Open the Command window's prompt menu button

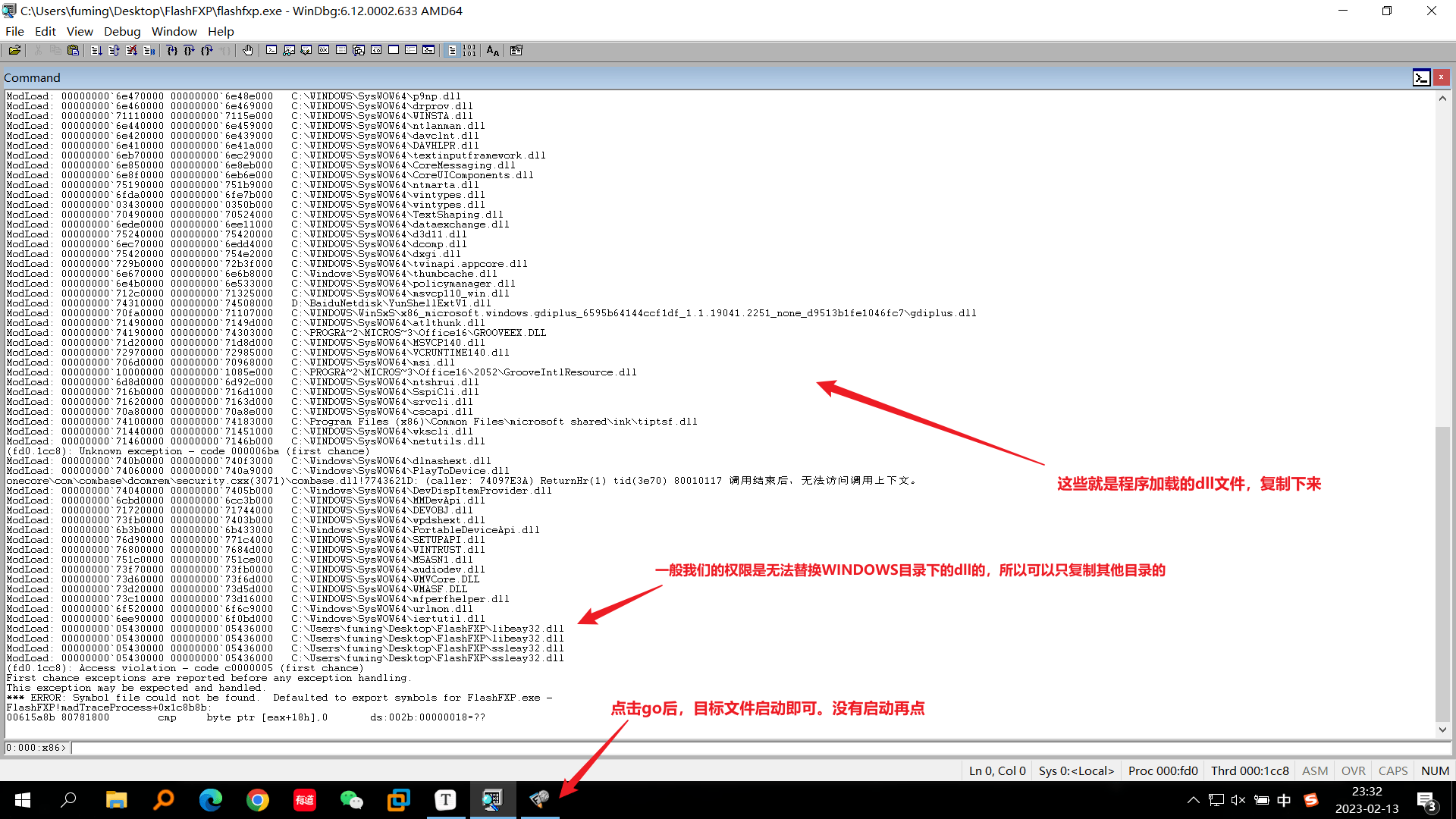click(1421, 77)
